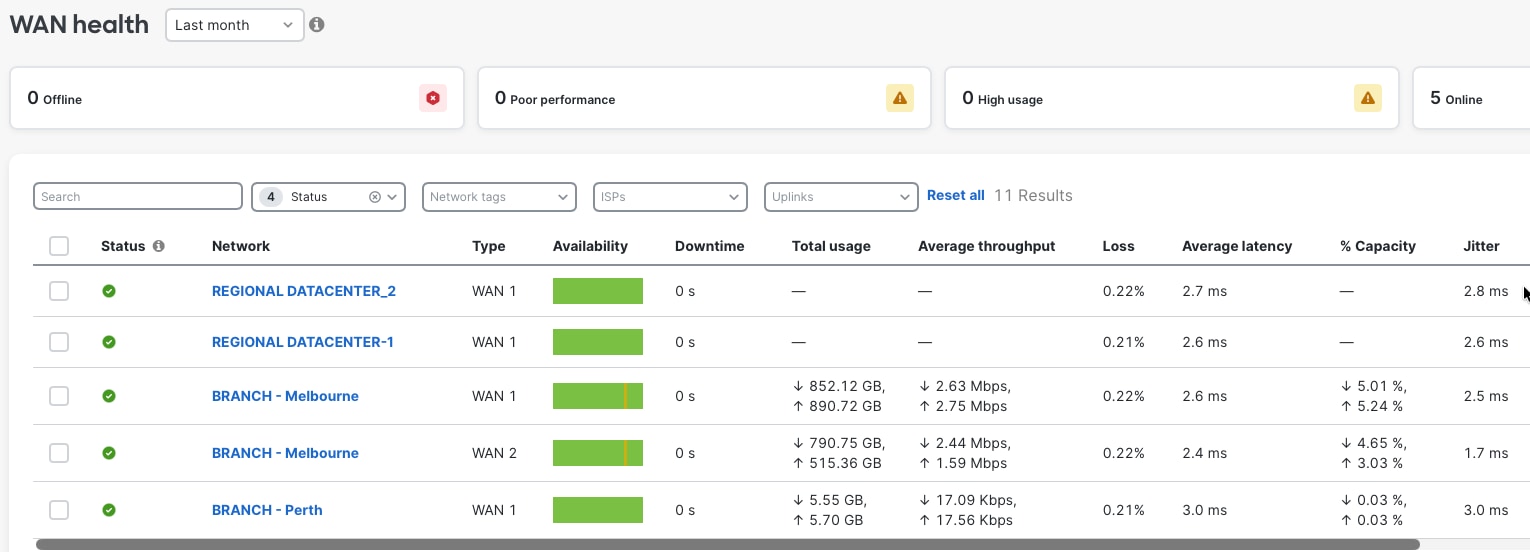Sort by the Availability column header
This screenshot has width=1530, height=552.
click(x=590, y=246)
